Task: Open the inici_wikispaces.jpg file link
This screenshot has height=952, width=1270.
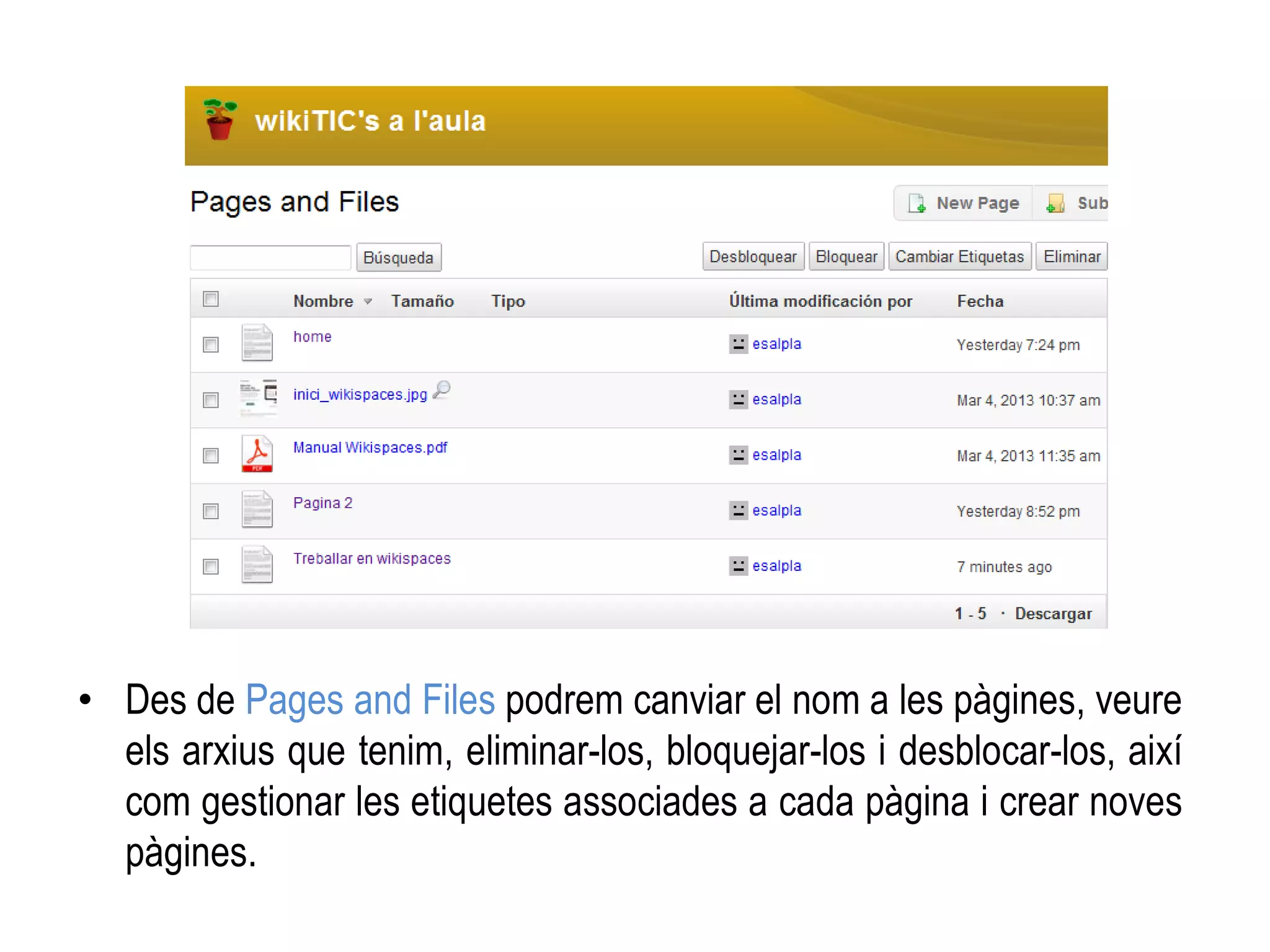Action: click(x=360, y=395)
